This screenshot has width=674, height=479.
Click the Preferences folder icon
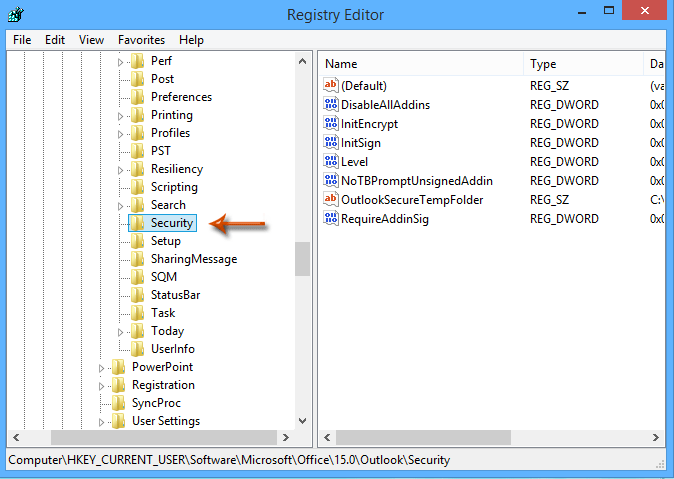(138, 97)
